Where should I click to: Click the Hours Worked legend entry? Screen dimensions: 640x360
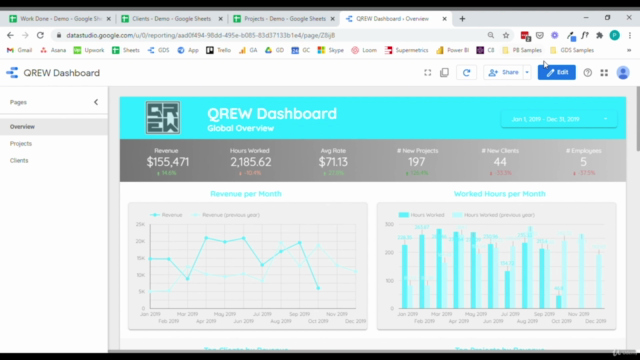[x=422, y=215]
